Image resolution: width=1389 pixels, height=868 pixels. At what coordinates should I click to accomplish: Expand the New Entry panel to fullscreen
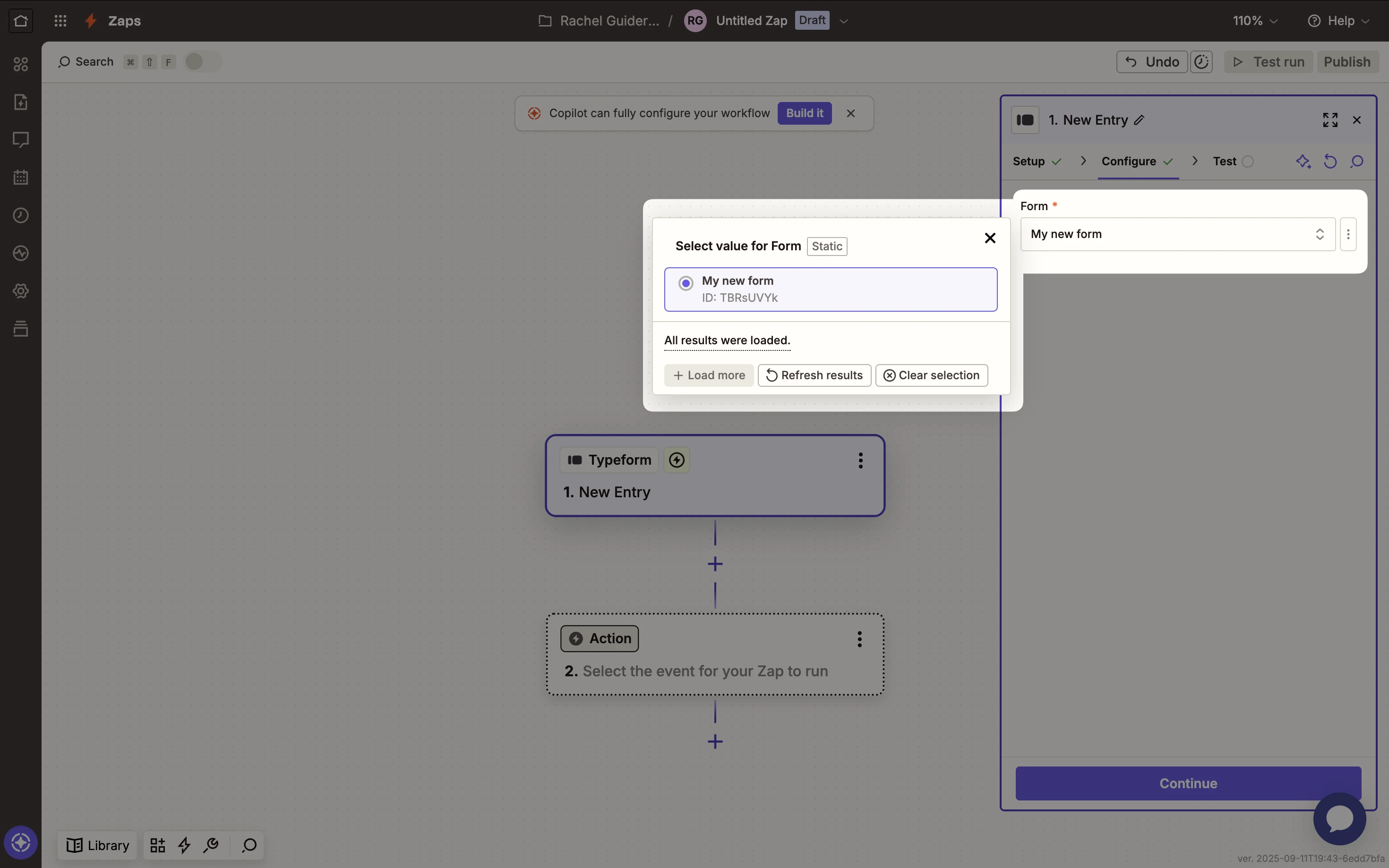tap(1330, 120)
